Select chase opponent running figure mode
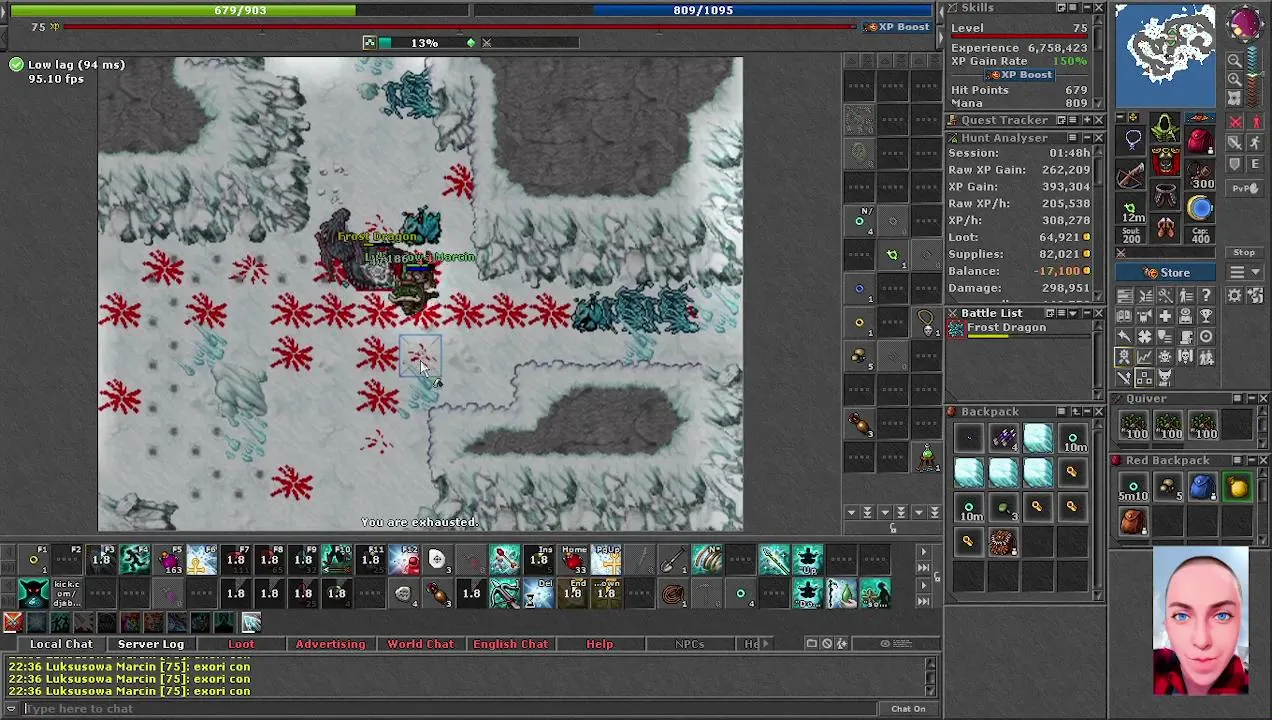 pyautogui.click(x=1256, y=144)
